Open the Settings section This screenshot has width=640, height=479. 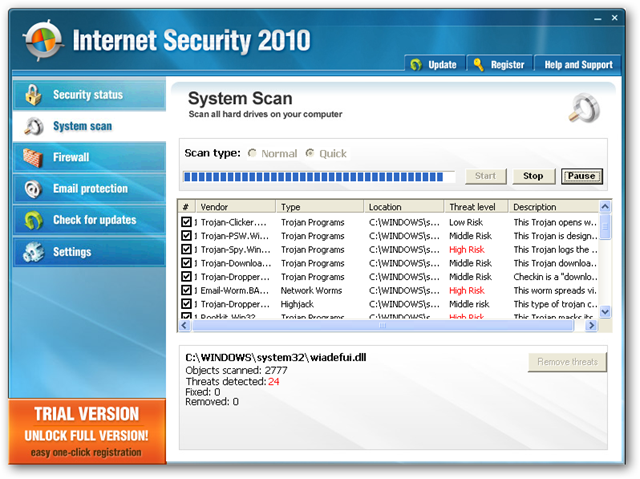pos(89,252)
